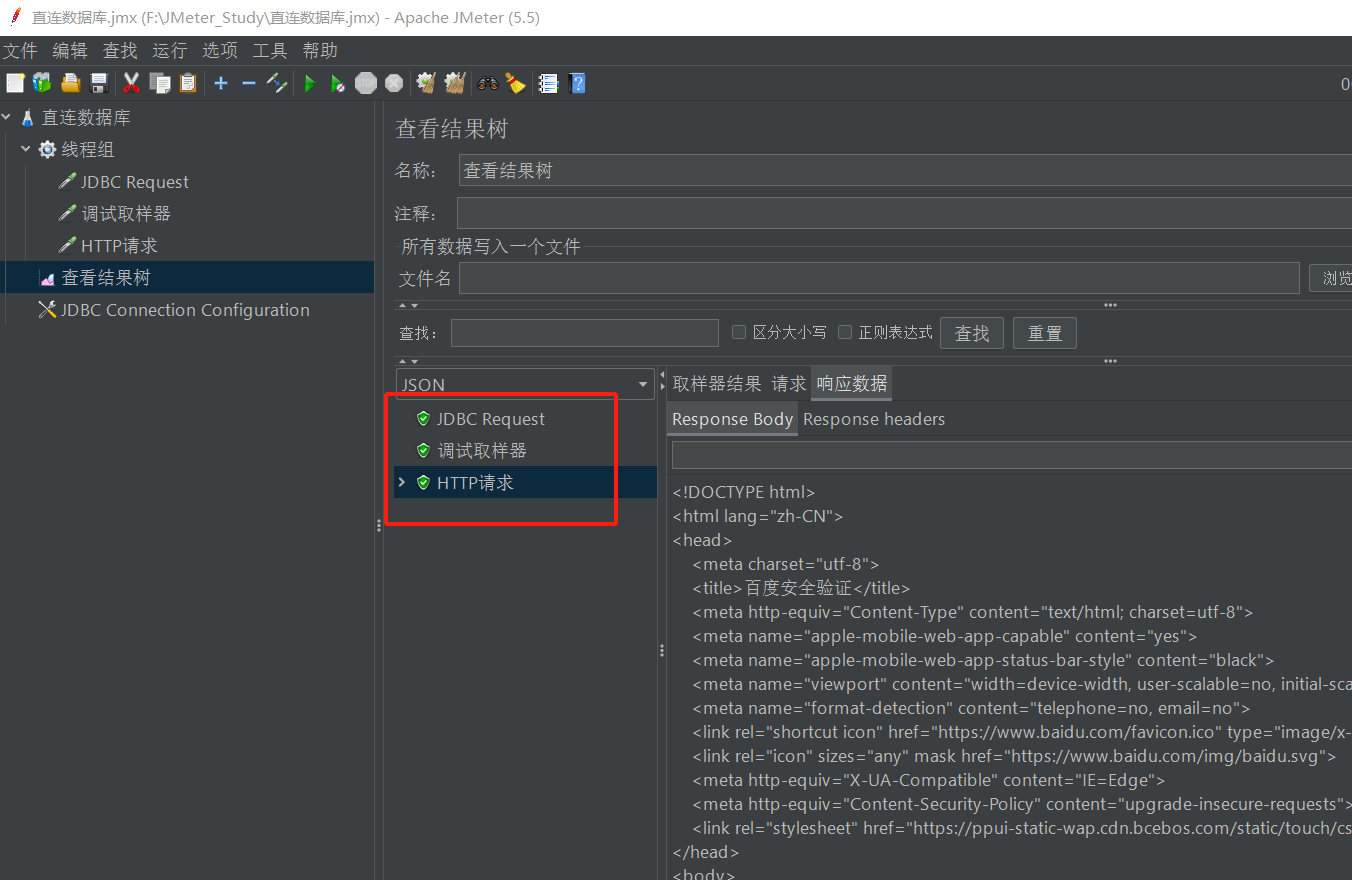The width and height of the screenshot is (1352, 880).
Task: Click the open file folder icon
Action: pos(70,84)
